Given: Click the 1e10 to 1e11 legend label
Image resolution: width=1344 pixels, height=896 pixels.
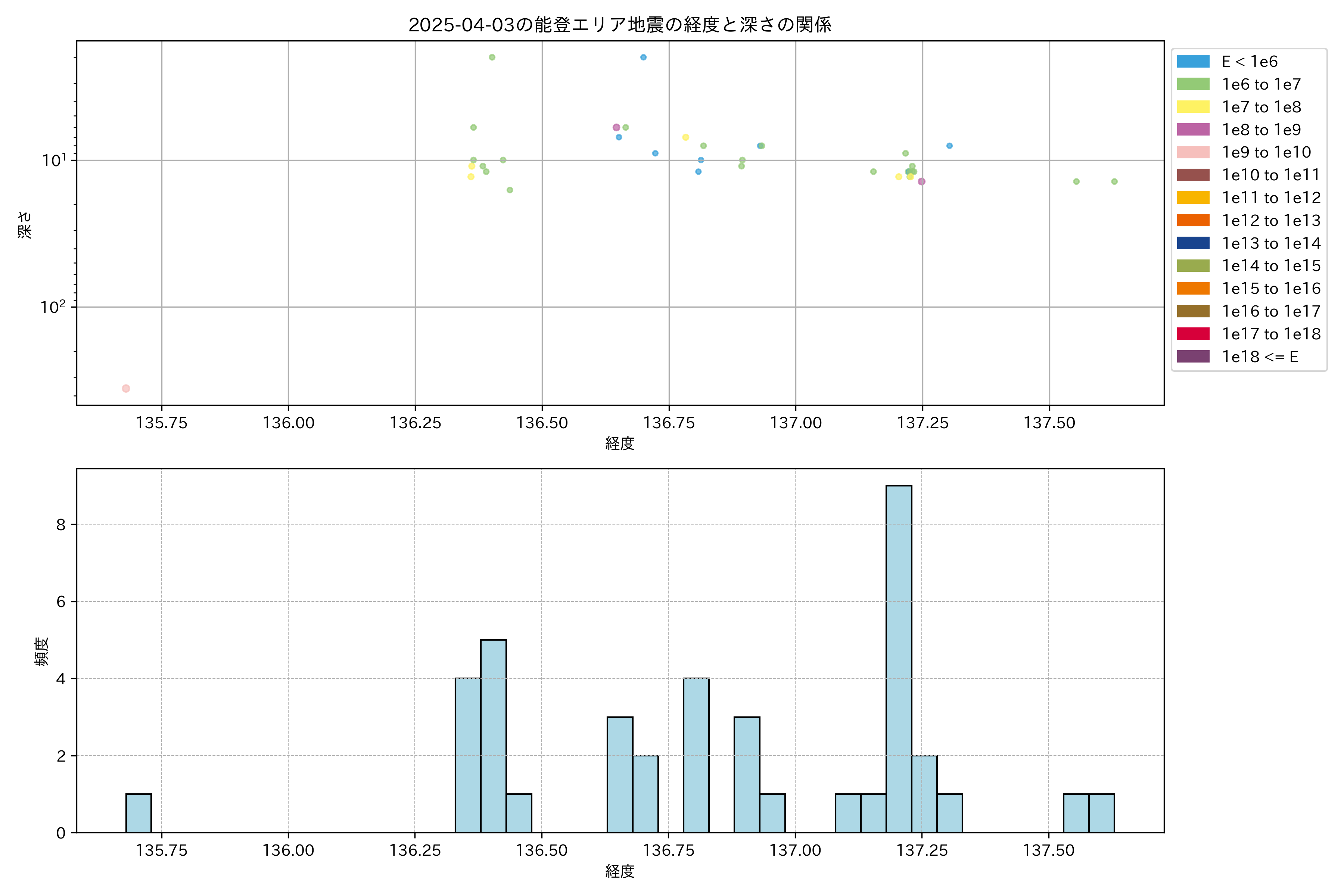Looking at the screenshot, I should click(1271, 175).
